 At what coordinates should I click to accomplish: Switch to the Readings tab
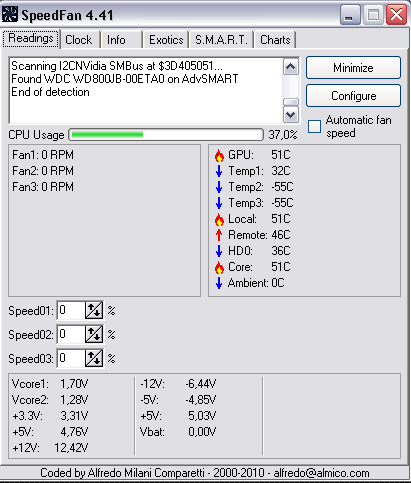tap(31, 39)
